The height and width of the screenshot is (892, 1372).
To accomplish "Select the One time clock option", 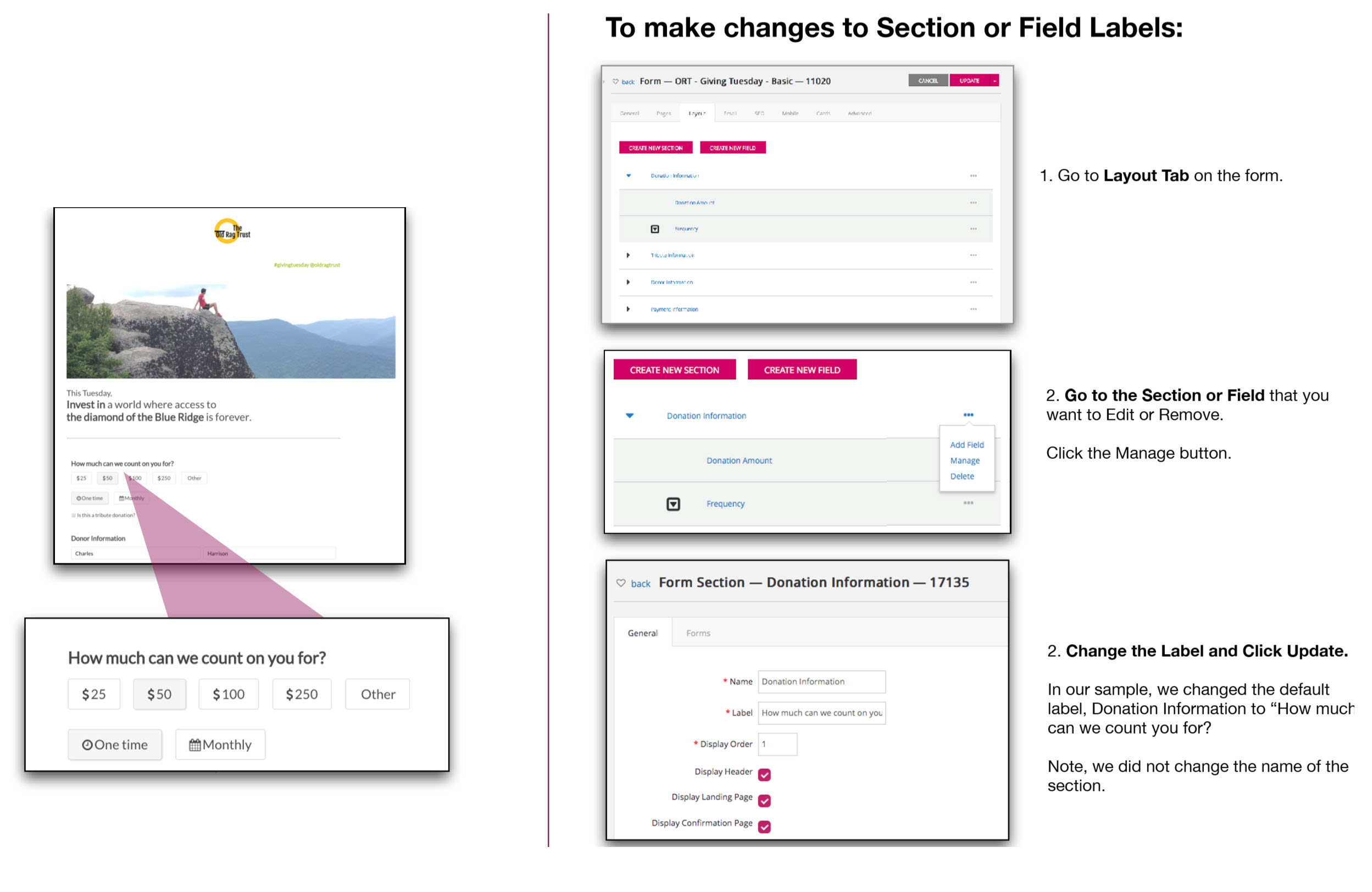I will tap(115, 744).
